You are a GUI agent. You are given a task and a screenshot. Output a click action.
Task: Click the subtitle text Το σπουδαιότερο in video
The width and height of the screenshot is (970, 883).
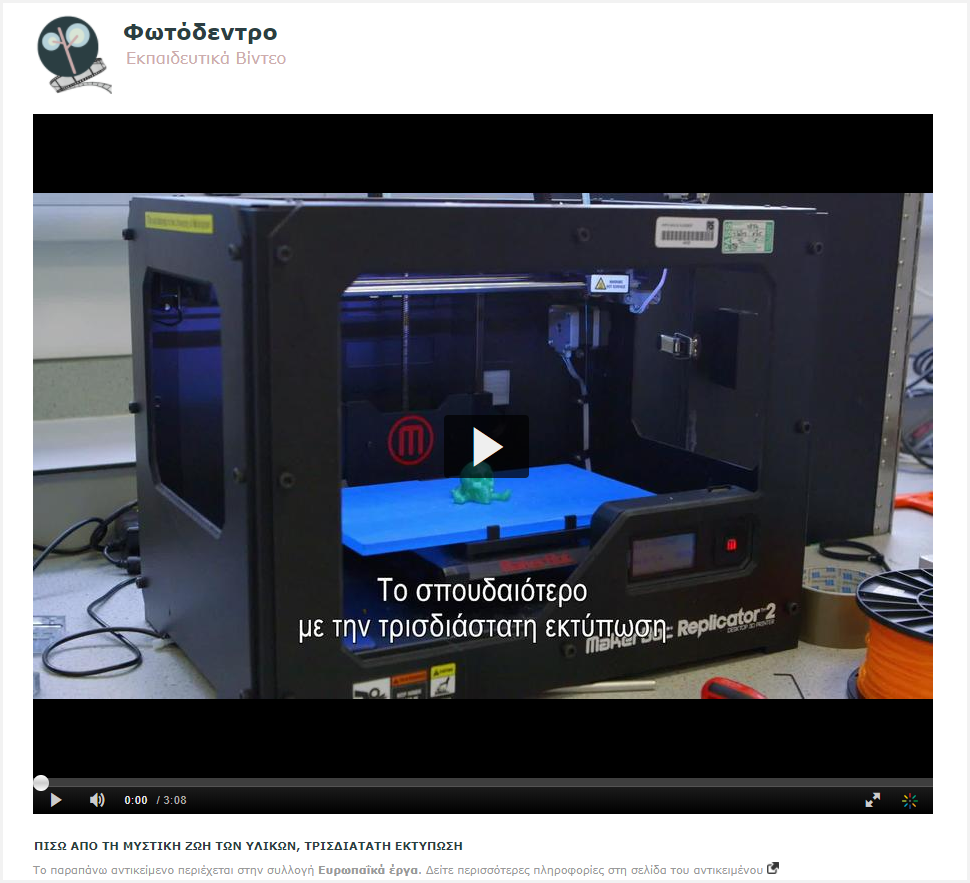[482, 590]
